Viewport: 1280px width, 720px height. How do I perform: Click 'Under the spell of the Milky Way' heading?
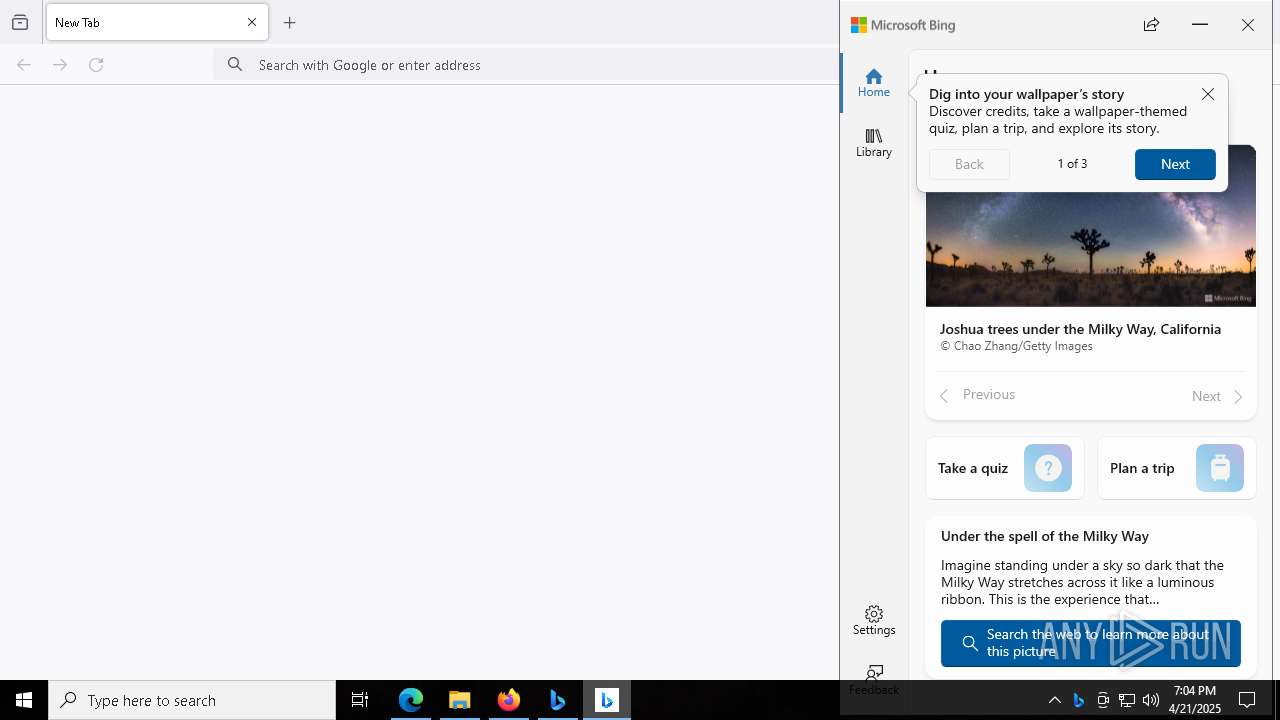[x=1044, y=536]
